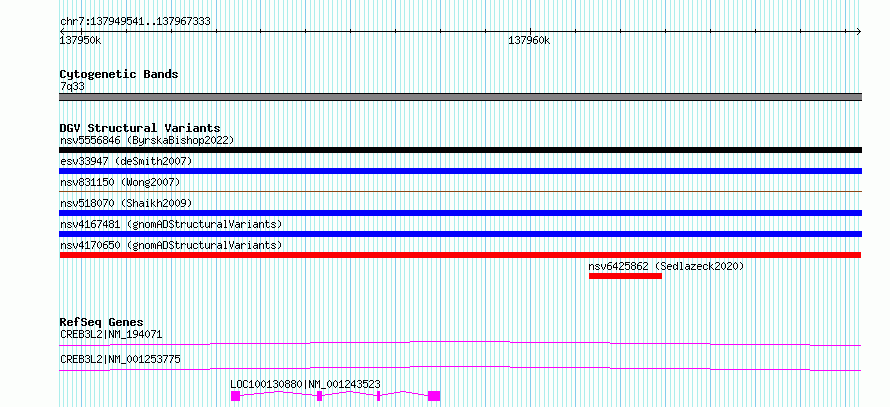Click the gray 7q33 cytogenetic band bar
890x407 pixels.
pyautogui.click(x=460, y=97)
